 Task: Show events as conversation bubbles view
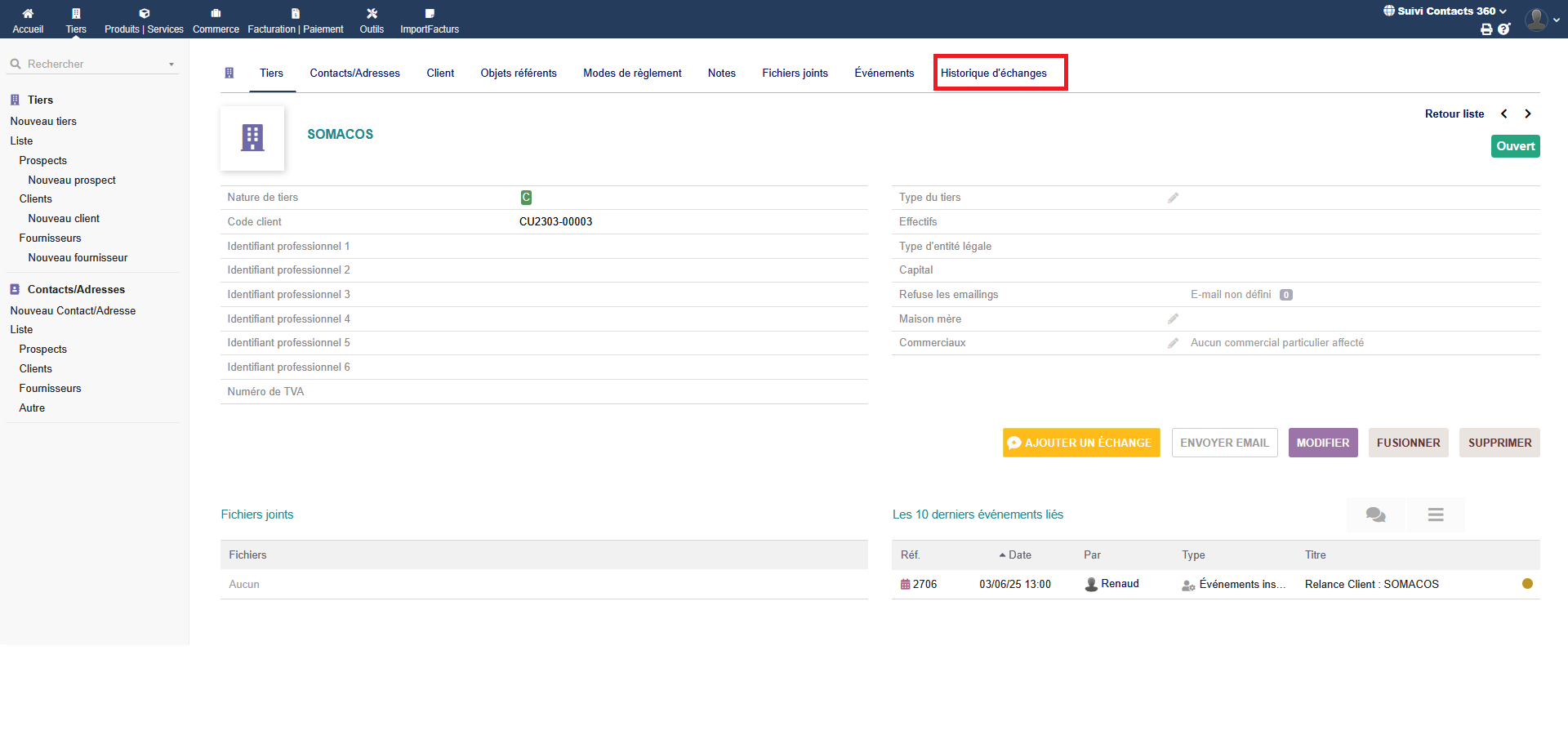coord(1375,514)
